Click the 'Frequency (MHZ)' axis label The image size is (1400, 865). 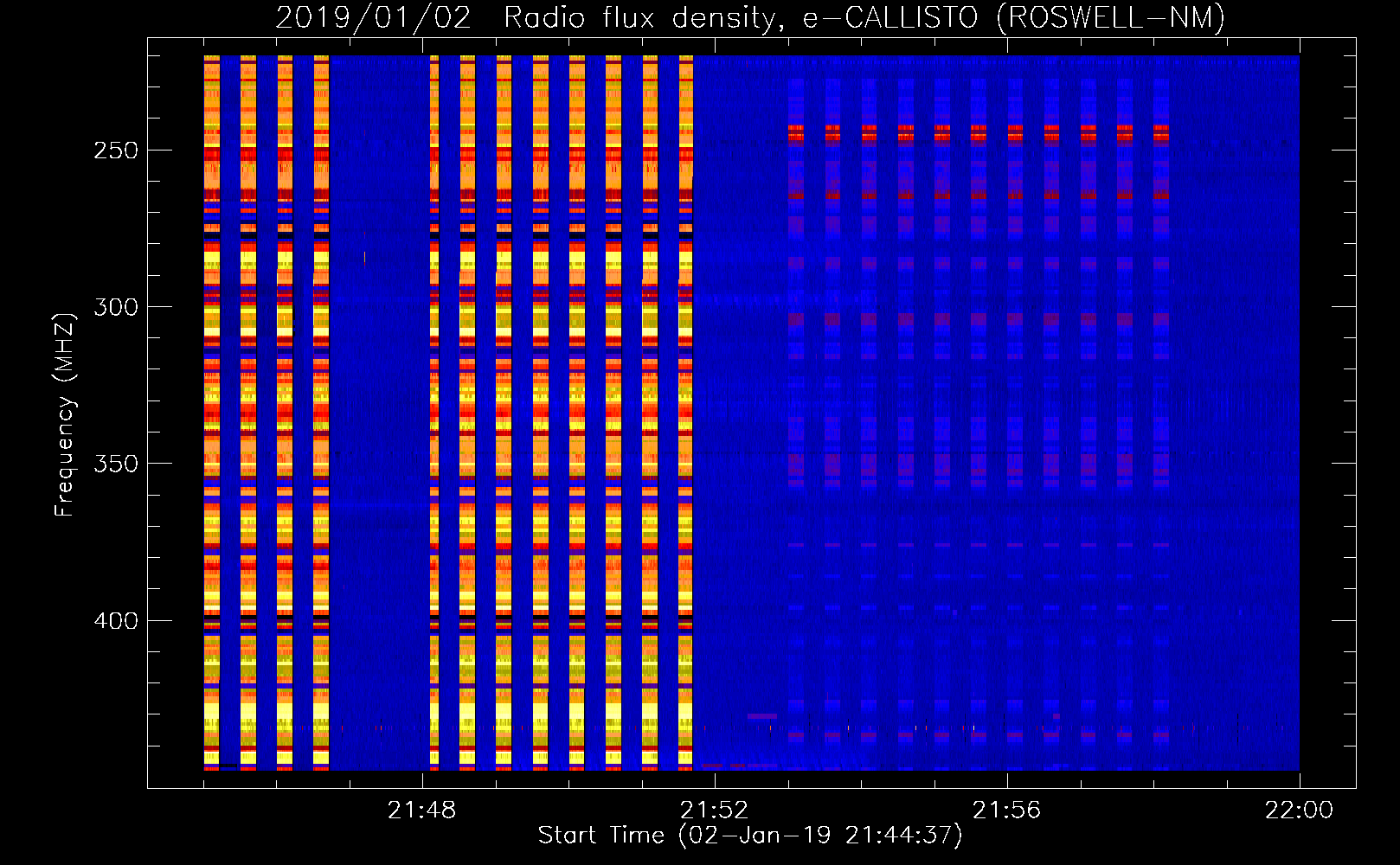click(x=64, y=414)
